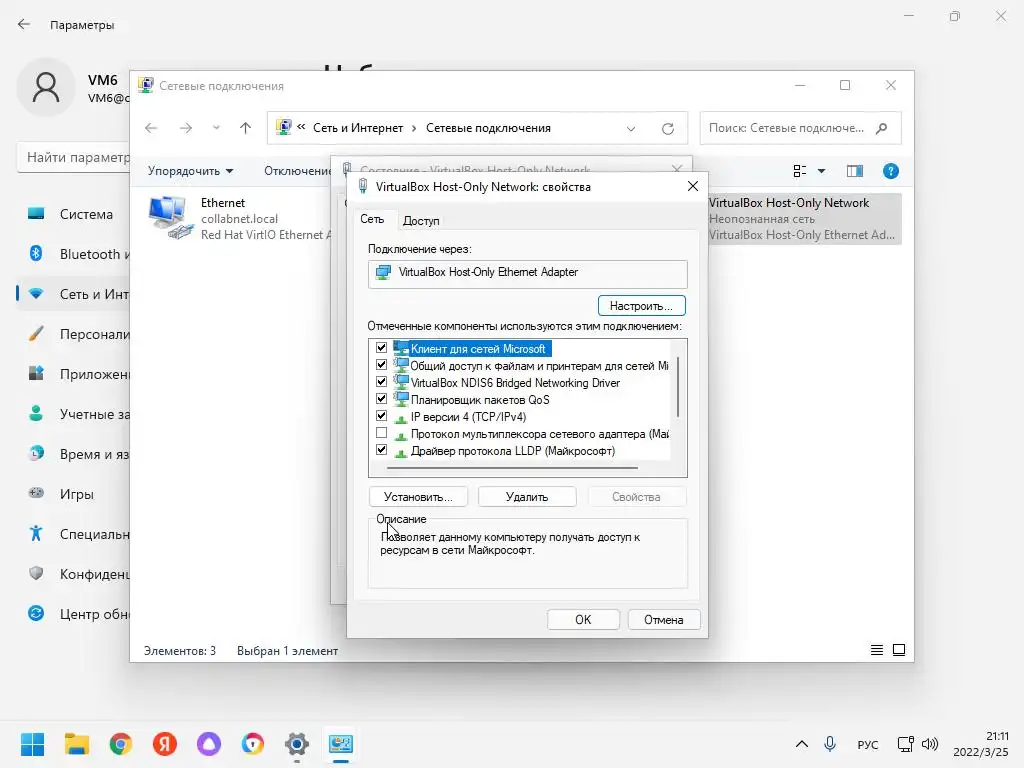Change view layout icon

[799, 171]
